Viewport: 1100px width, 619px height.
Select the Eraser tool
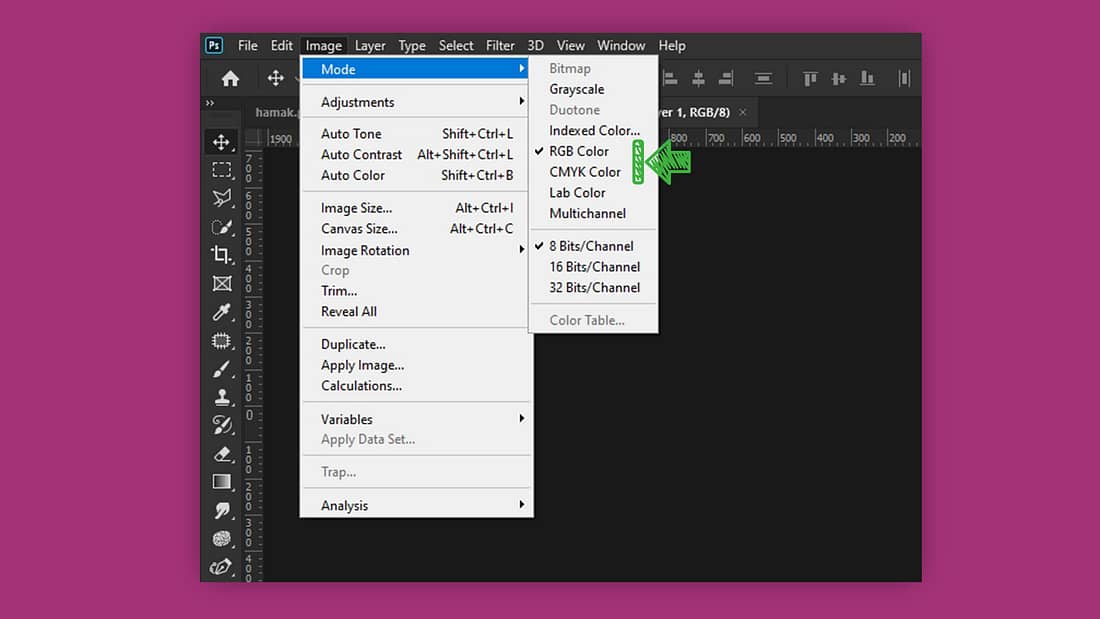(x=222, y=454)
